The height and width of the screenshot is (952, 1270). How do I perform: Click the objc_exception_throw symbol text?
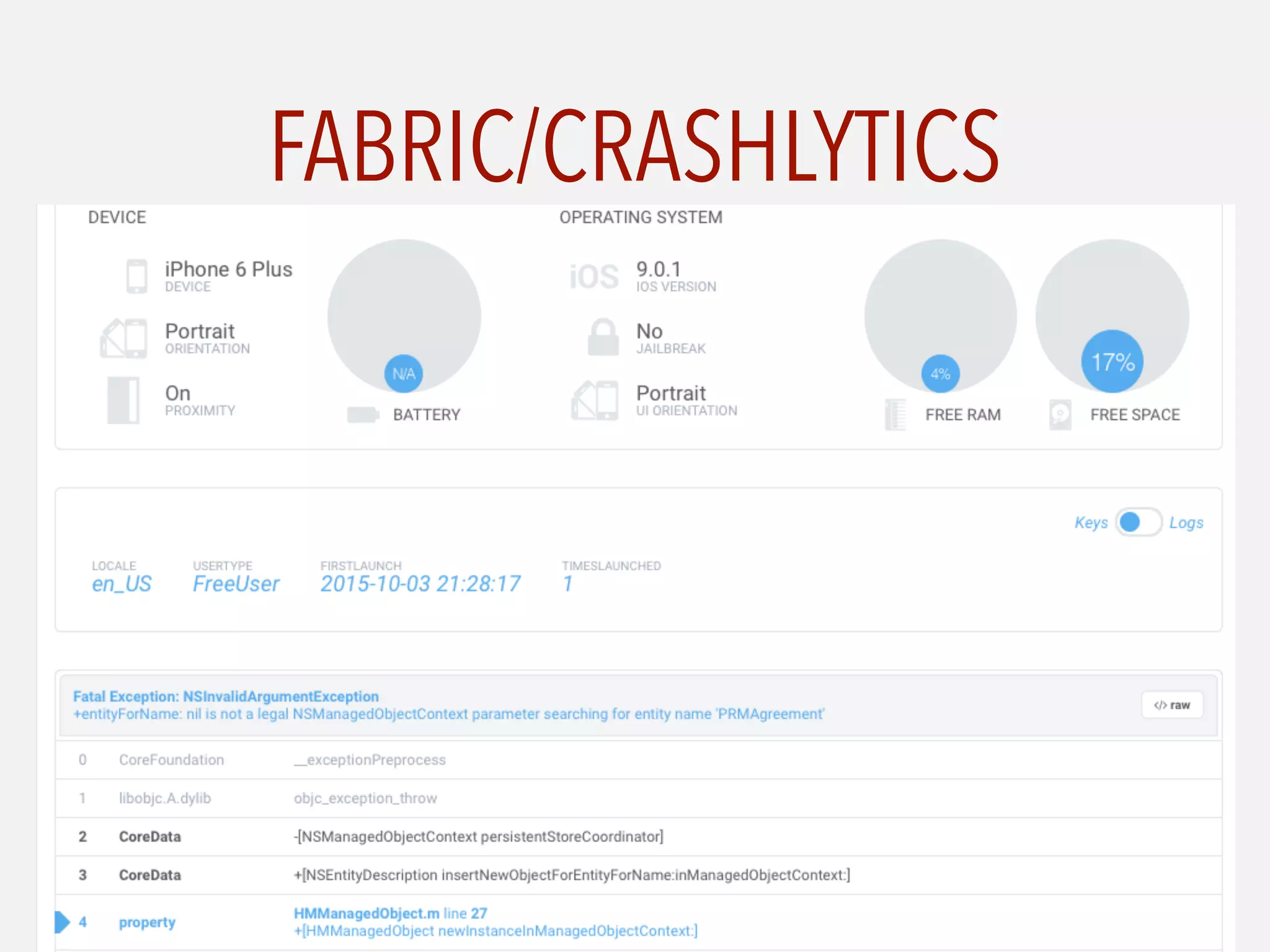[365, 798]
